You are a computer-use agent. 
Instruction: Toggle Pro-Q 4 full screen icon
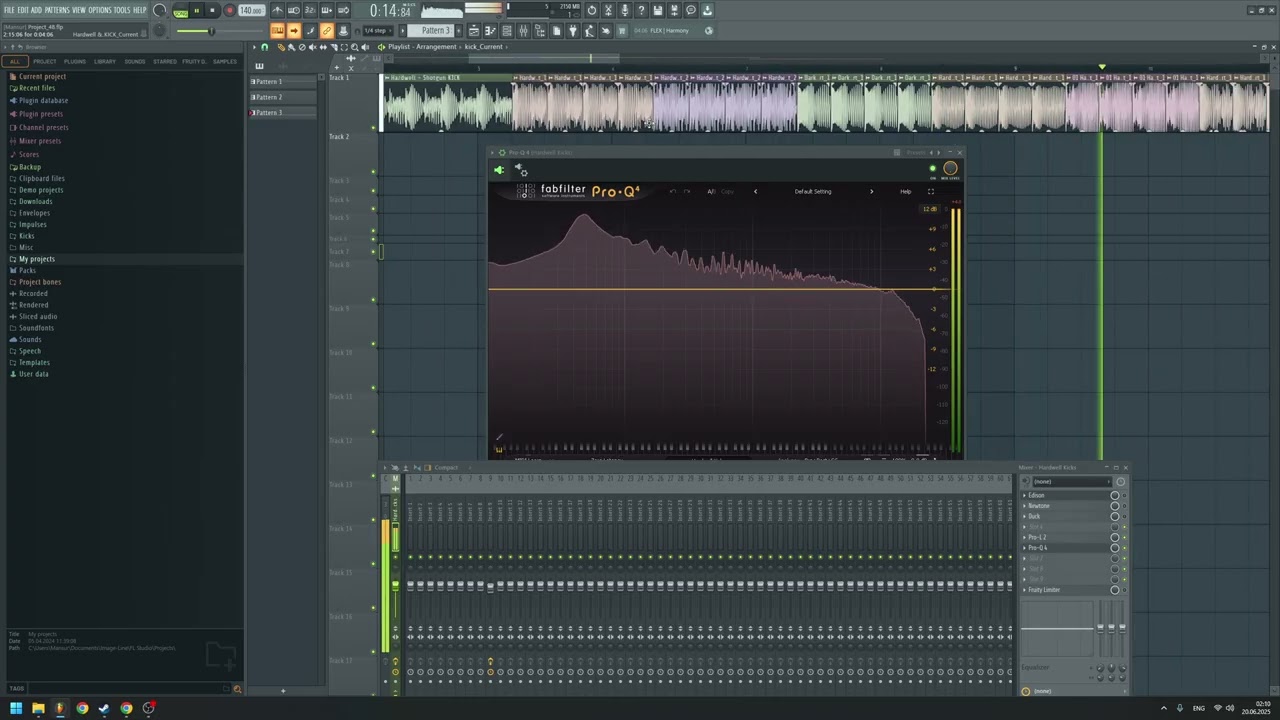[x=931, y=191]
